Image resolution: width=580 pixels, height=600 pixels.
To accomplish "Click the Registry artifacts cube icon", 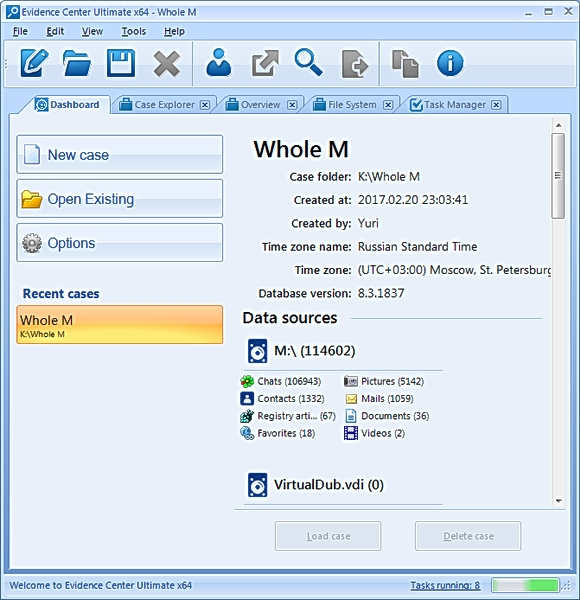I will [x=247, y=416].
